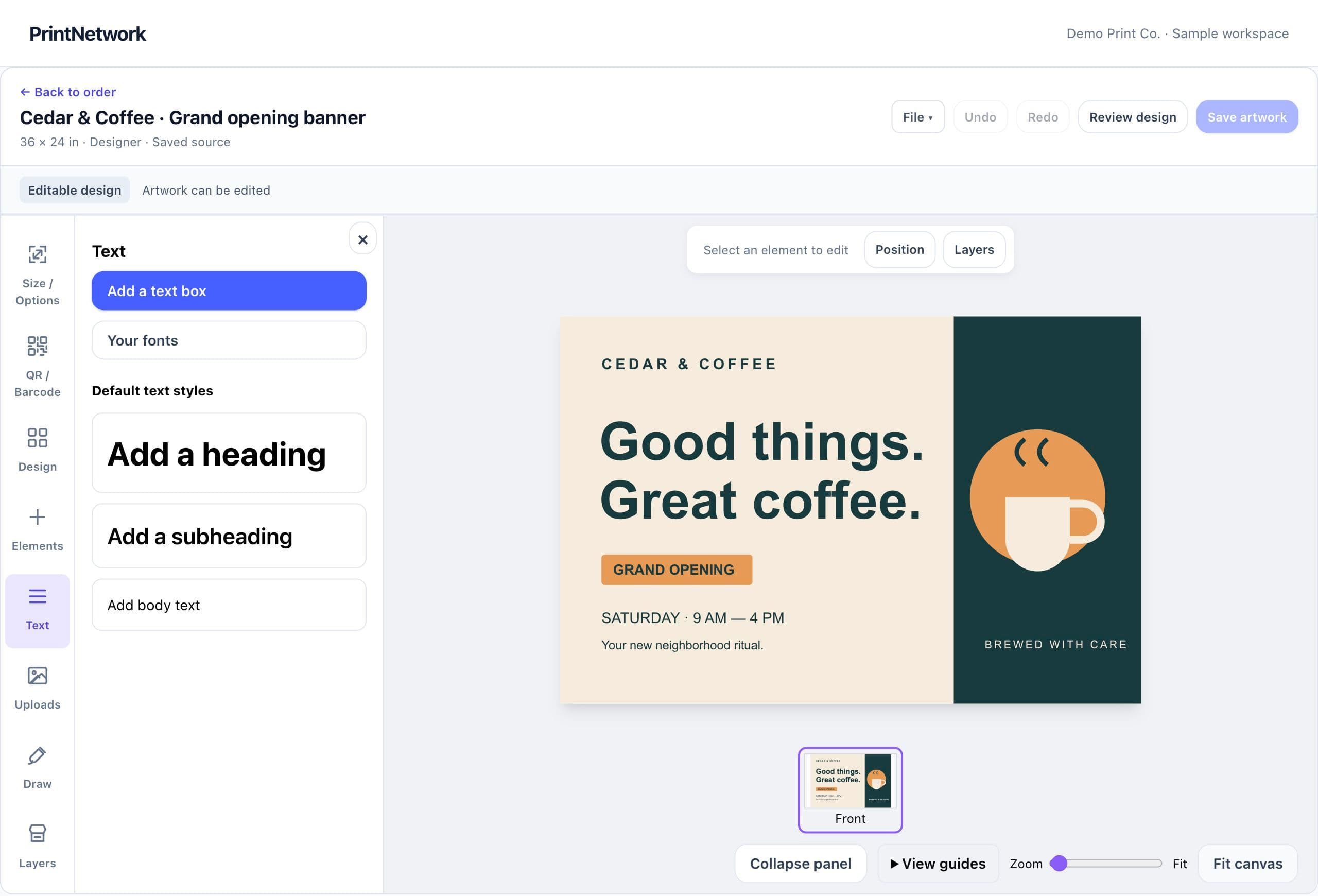This screenshot has width=1318, height=896.
Task: Open the File dropdown menu
Action: pos(917,117)
